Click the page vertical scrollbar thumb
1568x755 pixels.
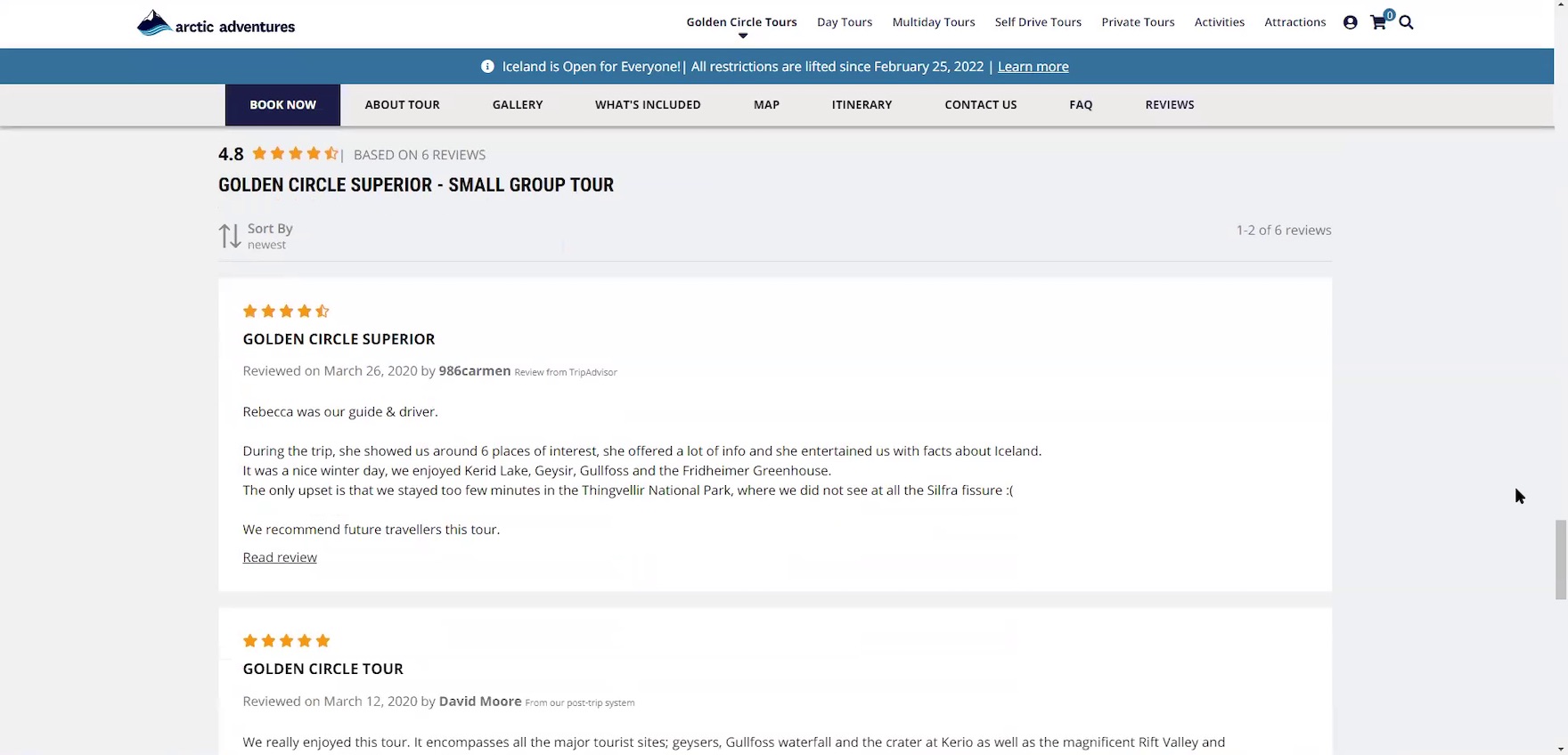(1560, 559)
